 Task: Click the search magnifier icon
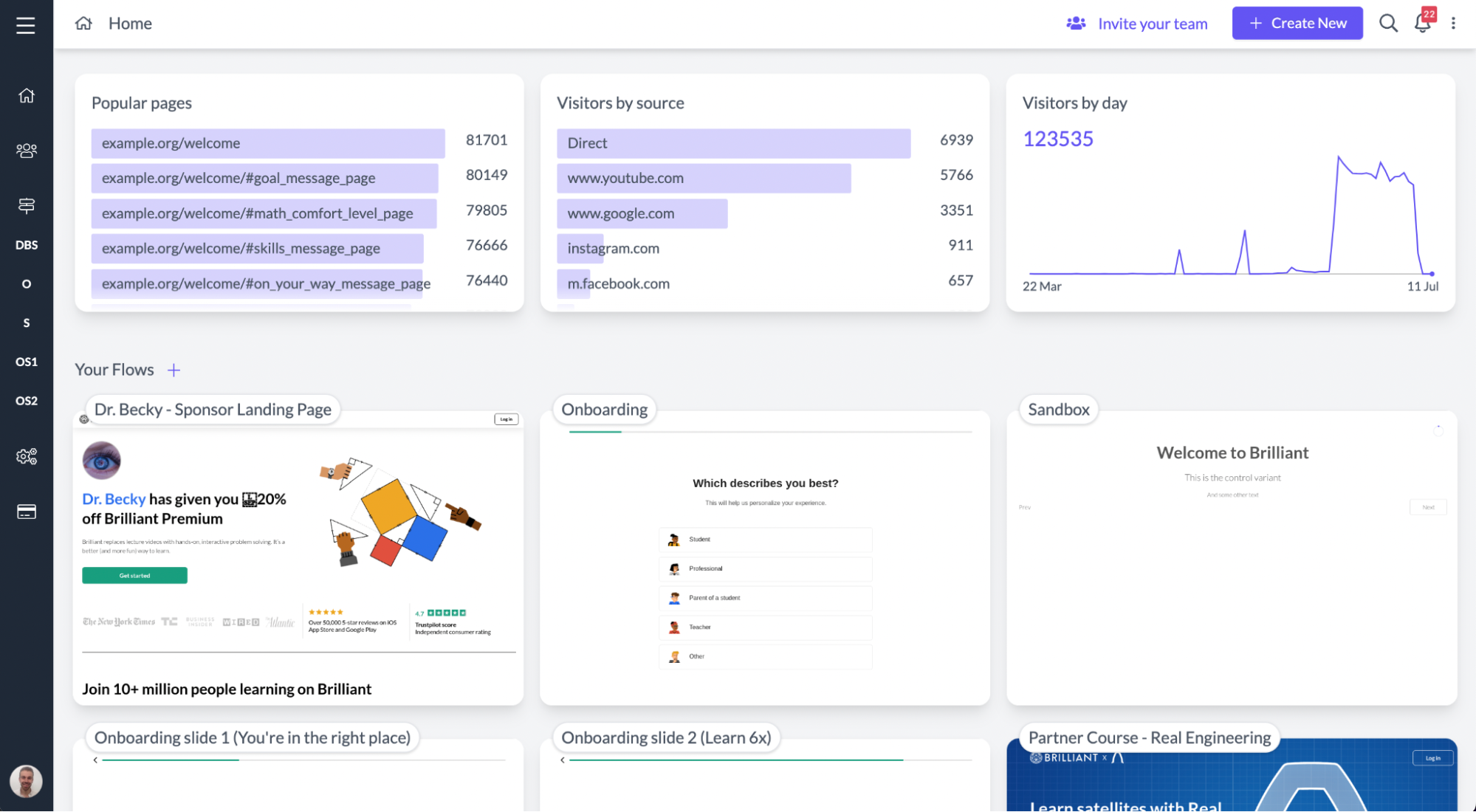click(x=1388, y=24)
